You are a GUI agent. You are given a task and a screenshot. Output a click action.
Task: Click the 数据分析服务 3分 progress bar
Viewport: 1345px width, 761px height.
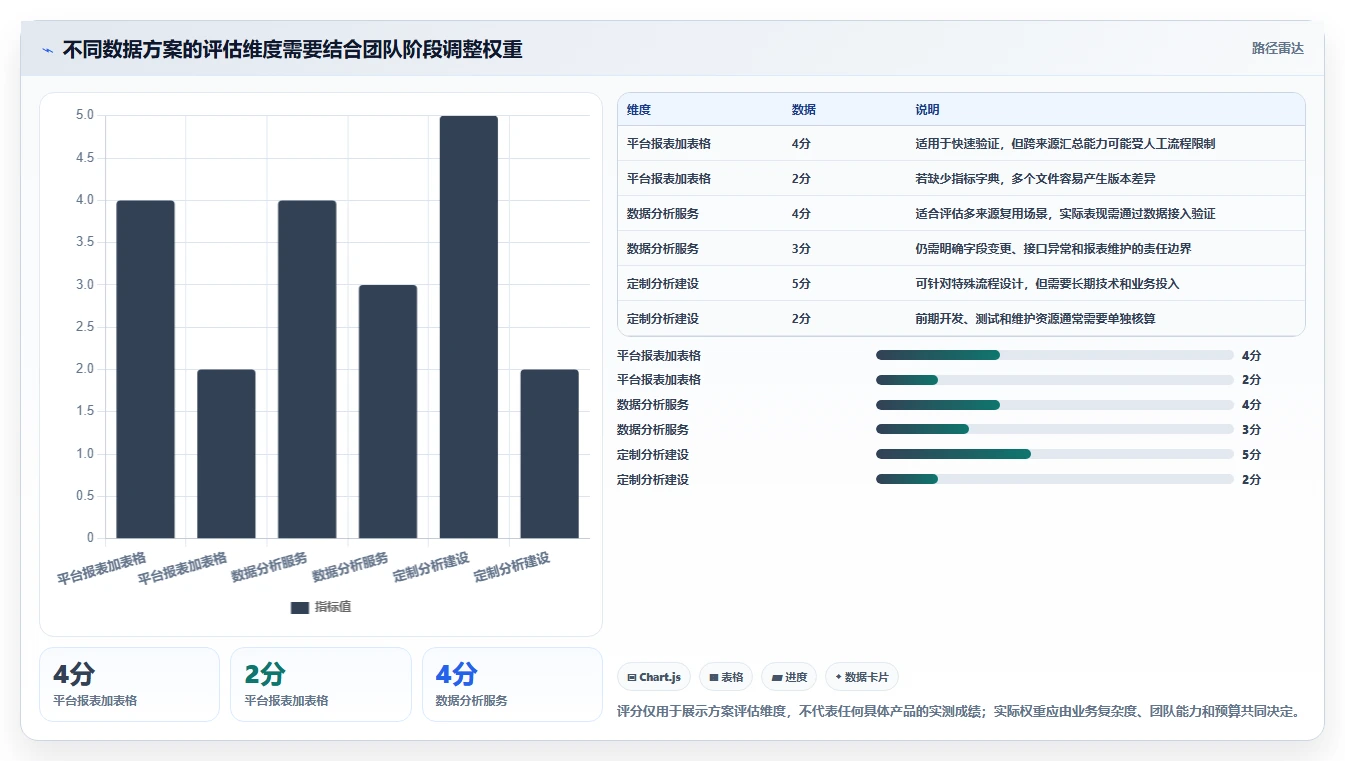1055,430
